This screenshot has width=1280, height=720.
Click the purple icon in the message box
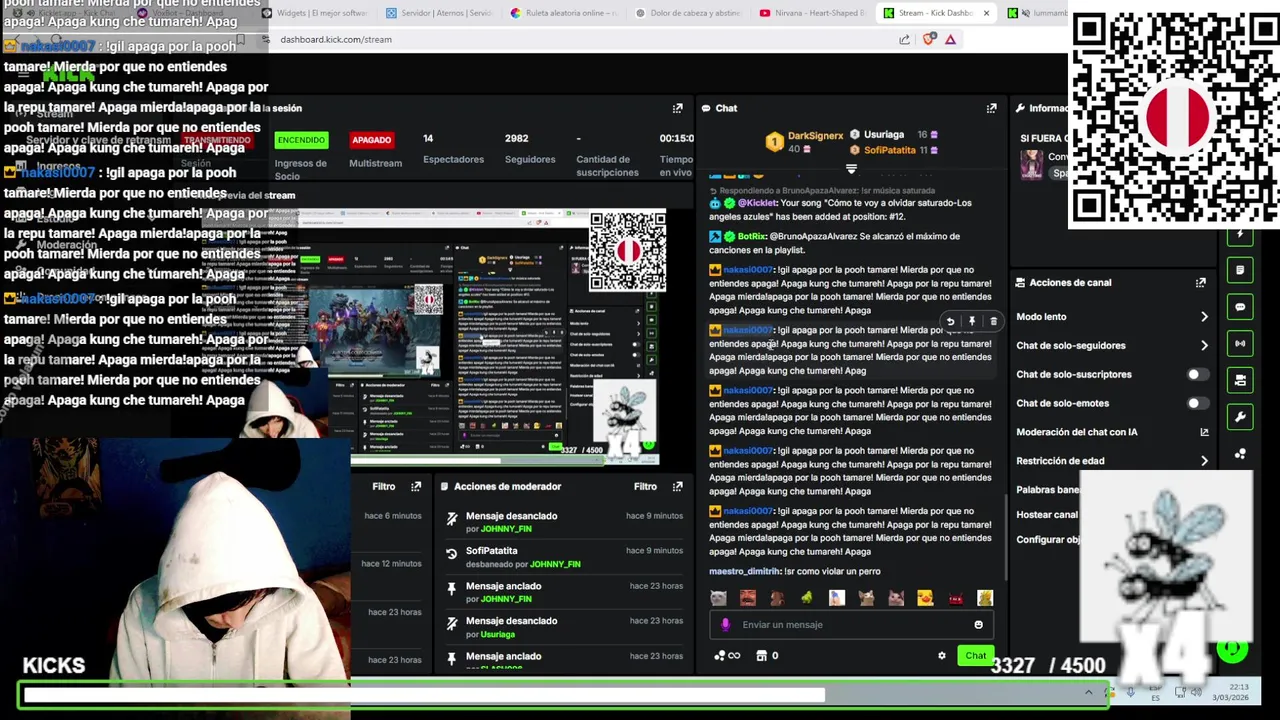725,625
